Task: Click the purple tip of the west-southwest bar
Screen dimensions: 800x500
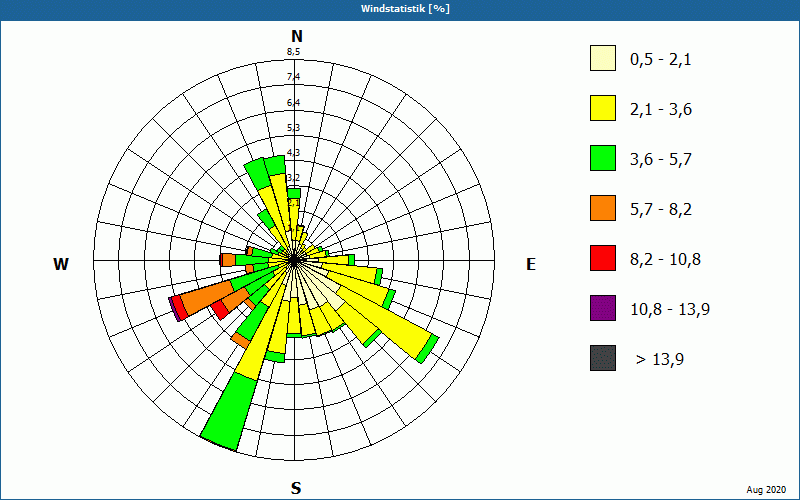Action: click(x=174, y=309)
